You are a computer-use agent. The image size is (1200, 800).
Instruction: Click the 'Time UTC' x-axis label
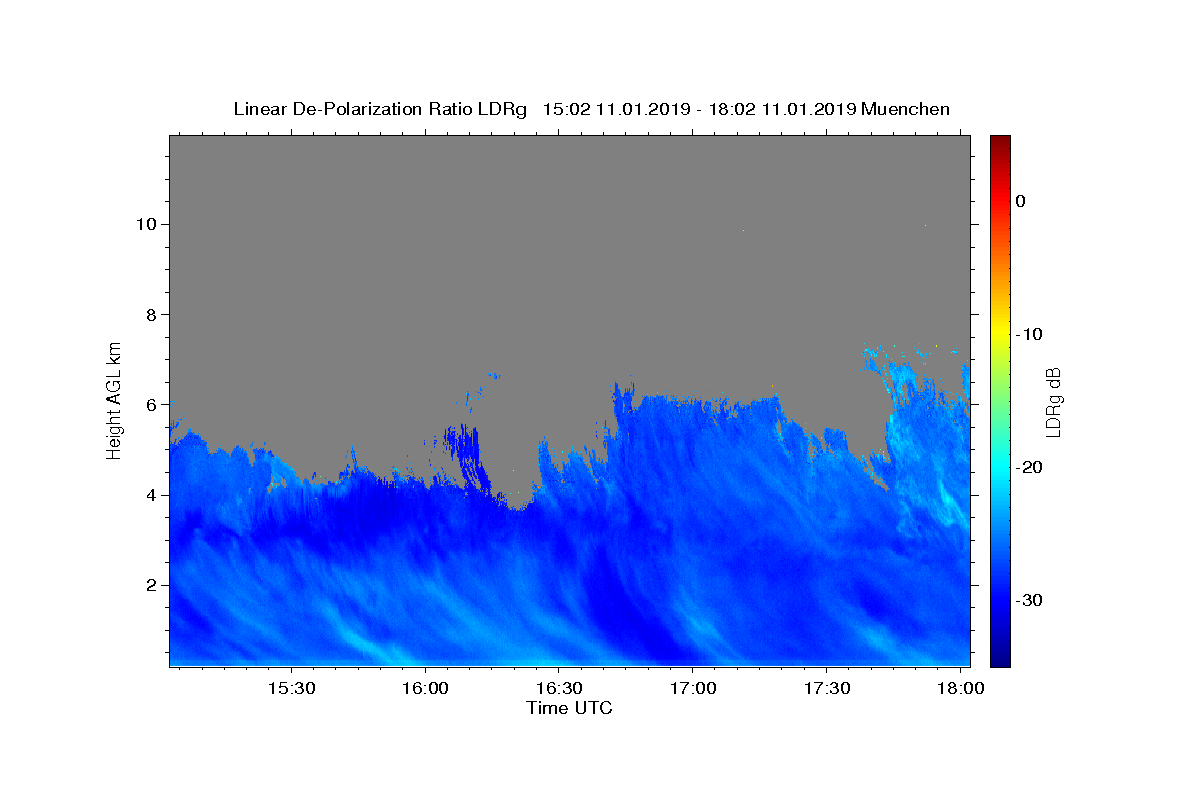(x=569, y=708)
